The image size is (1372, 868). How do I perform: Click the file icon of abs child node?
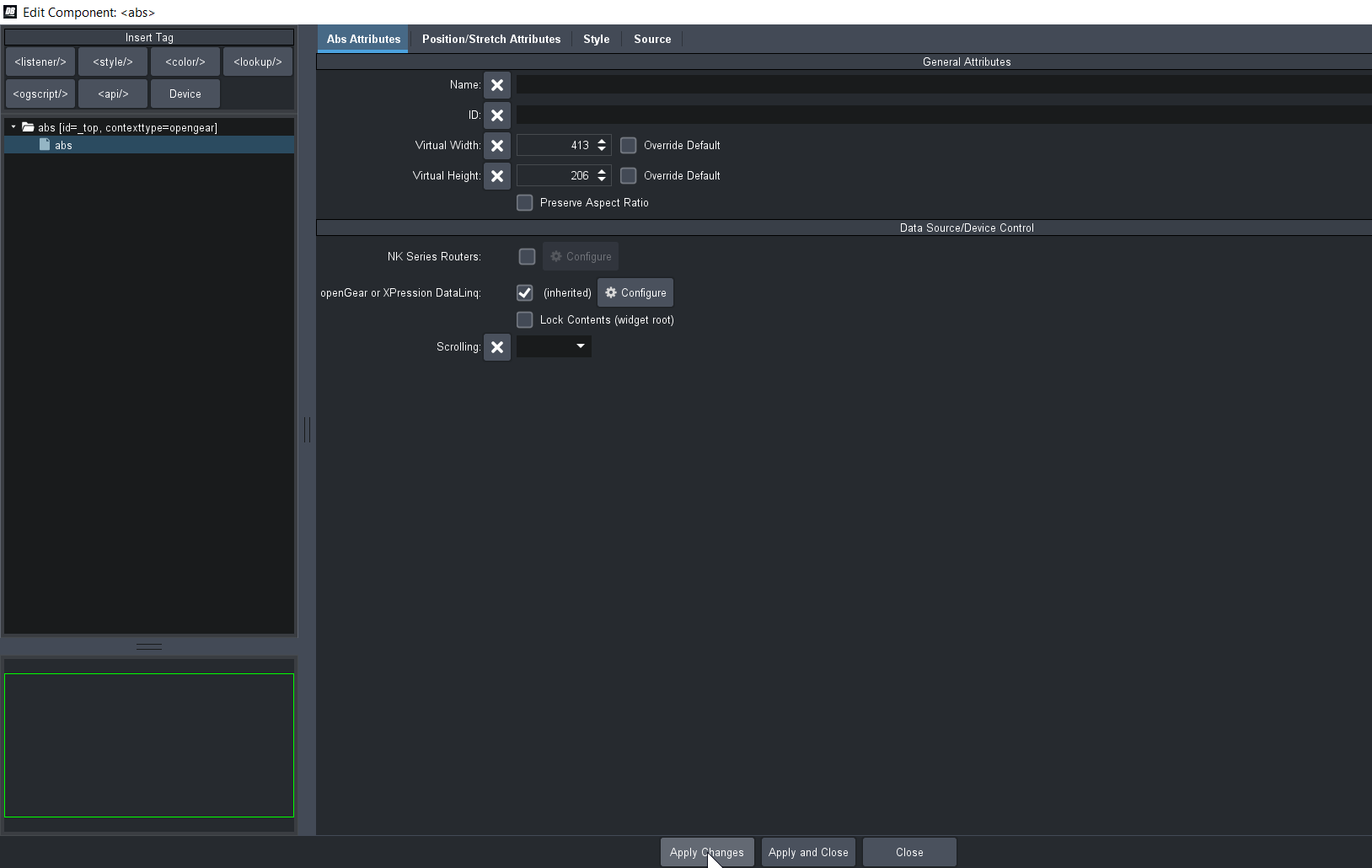click(x=45, y=145)
